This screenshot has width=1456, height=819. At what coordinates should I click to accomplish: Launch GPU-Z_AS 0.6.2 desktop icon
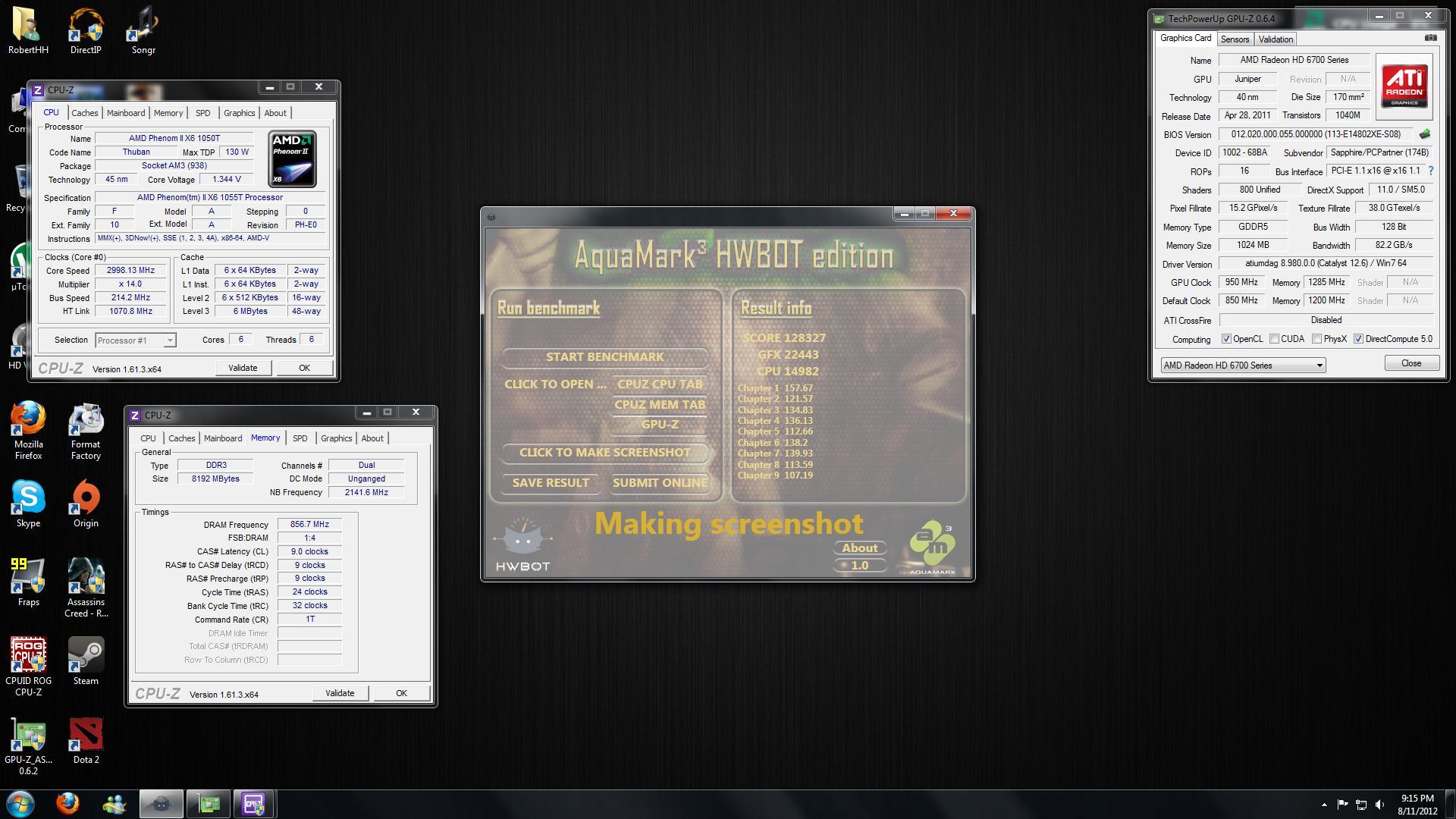coord(28,746)
